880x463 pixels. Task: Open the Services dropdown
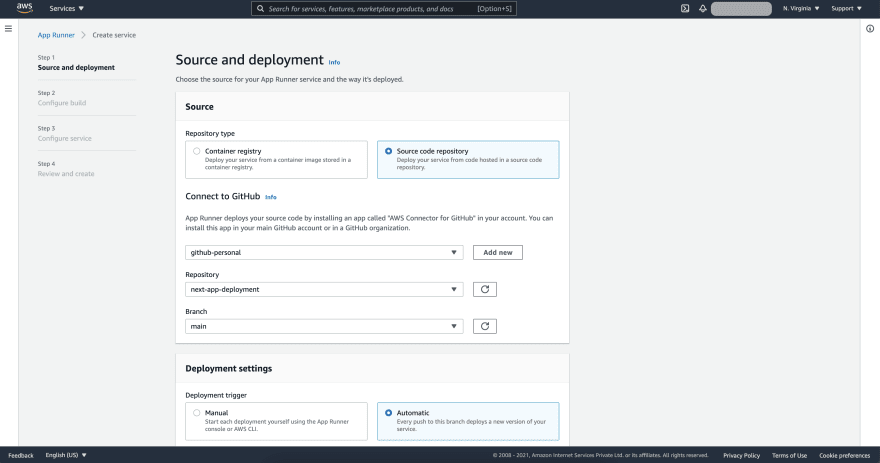[x=66, y=8]
